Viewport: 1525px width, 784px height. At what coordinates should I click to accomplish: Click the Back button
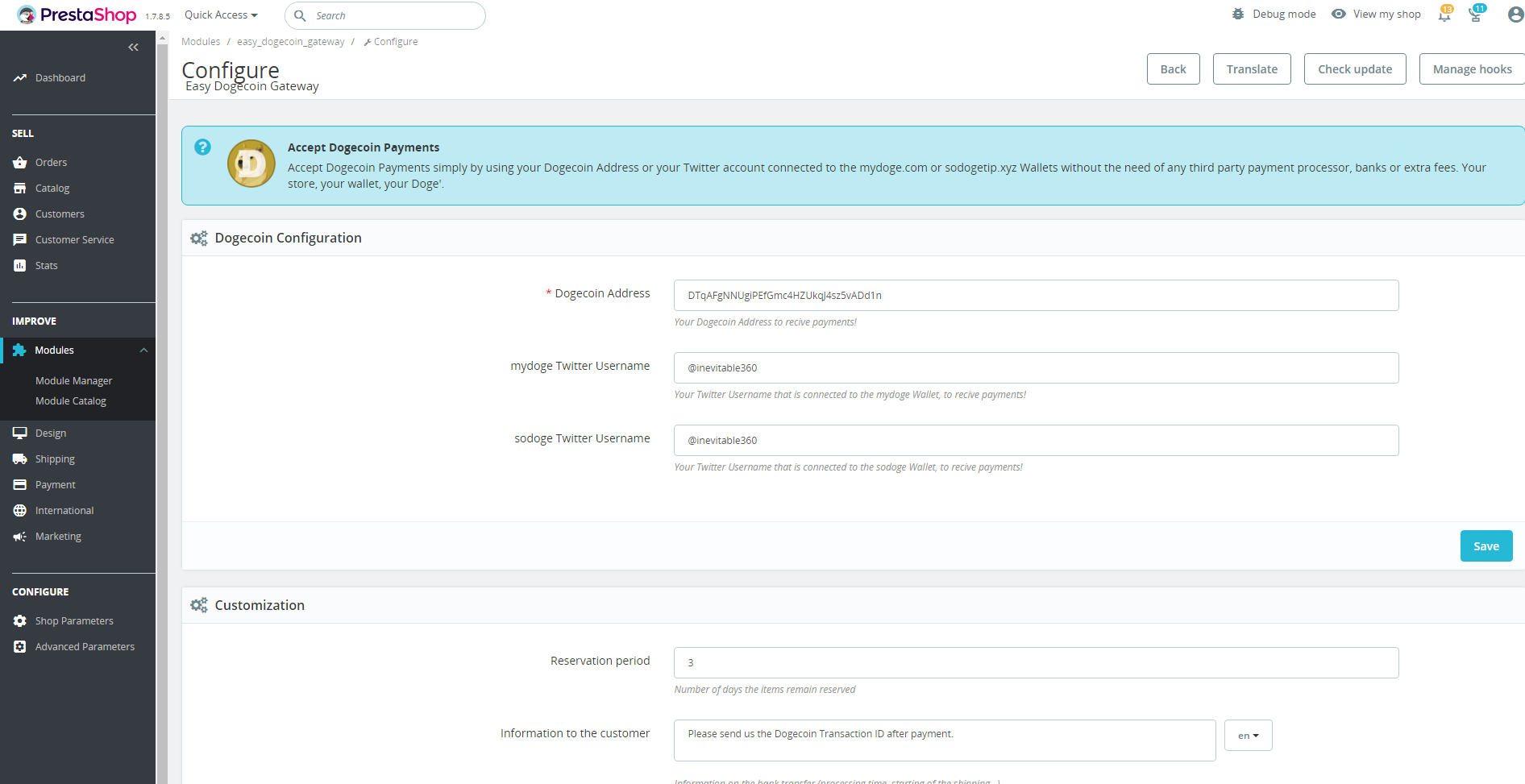point(1174,69)
